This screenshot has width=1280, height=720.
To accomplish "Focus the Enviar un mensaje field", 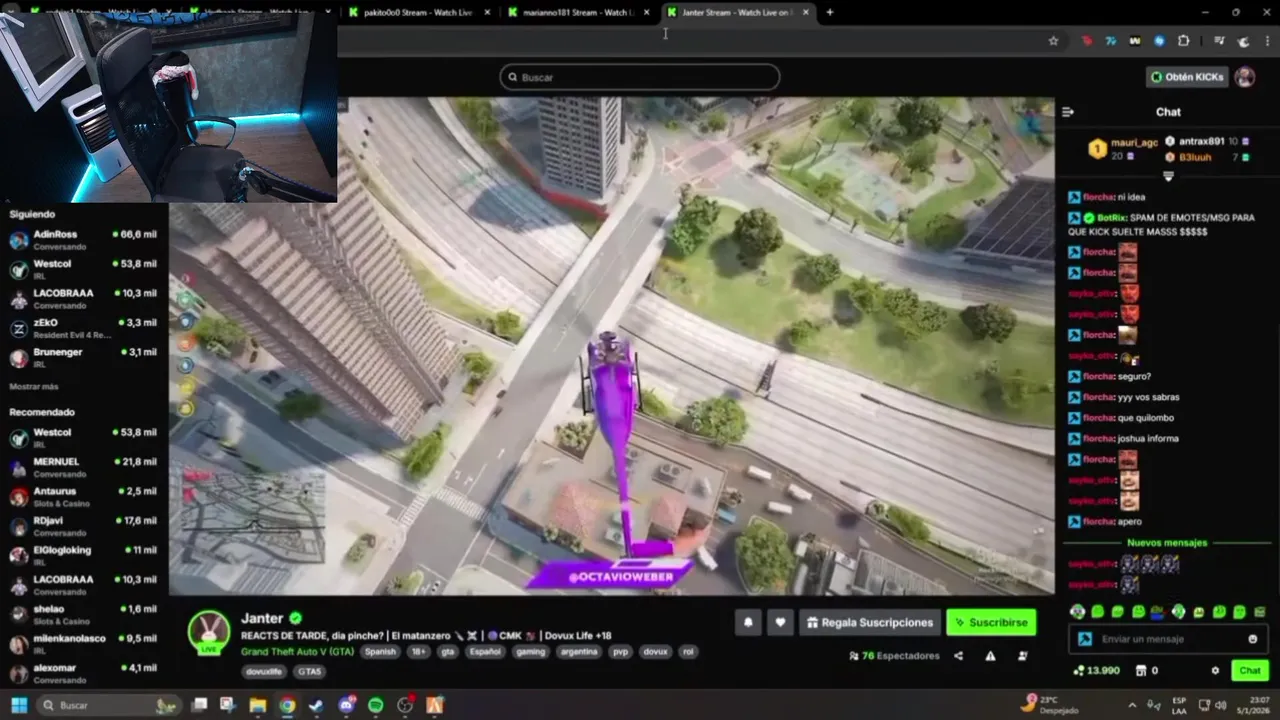I will pos(1168,639).
